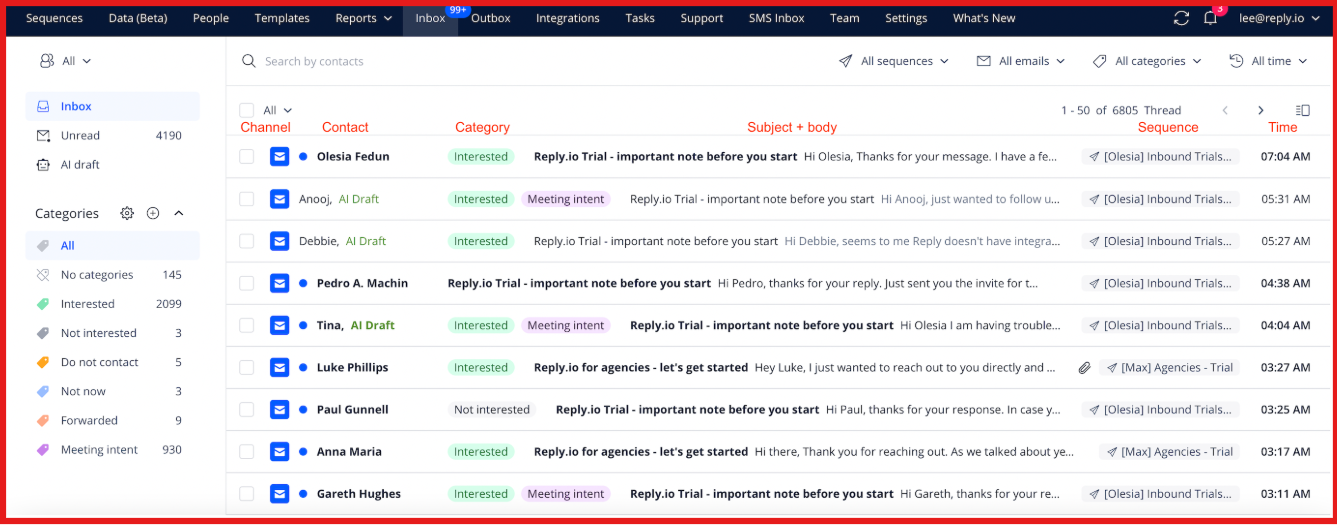Click the Unread envelope icon

[43, 135]
